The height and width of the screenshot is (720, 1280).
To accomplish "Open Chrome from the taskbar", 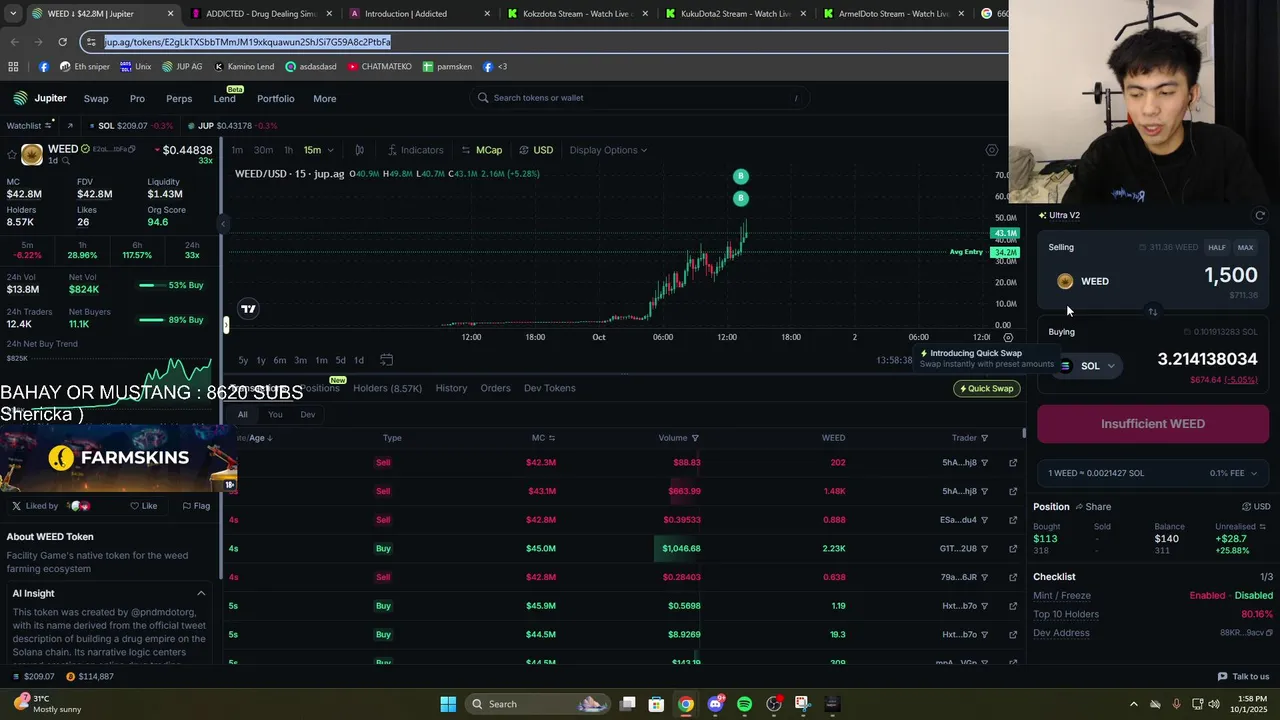I will pyautogui.click(x=685, y=704).
